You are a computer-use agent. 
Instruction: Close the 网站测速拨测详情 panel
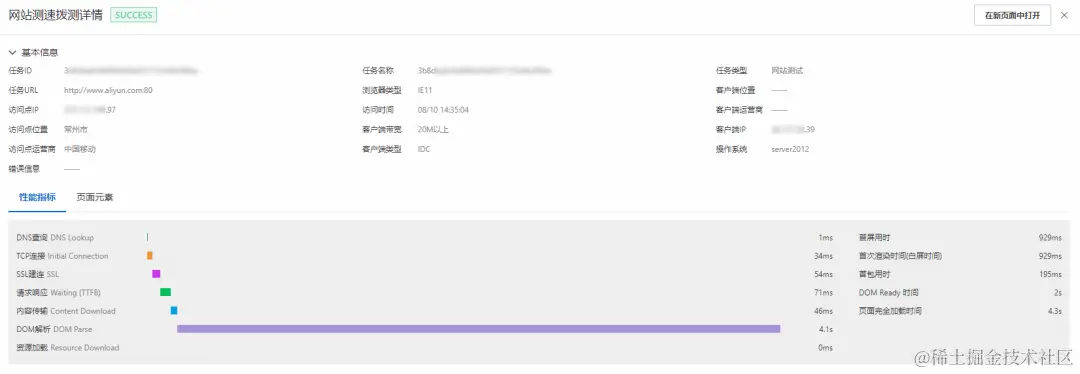(x=1064, y=15)
